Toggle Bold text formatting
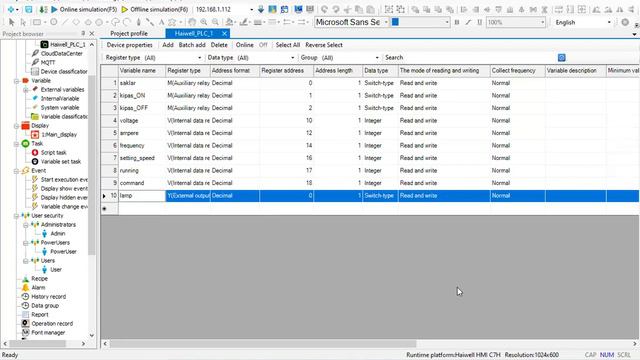The image size is (640, 360). pyautogui.click(x=457, y=22)
